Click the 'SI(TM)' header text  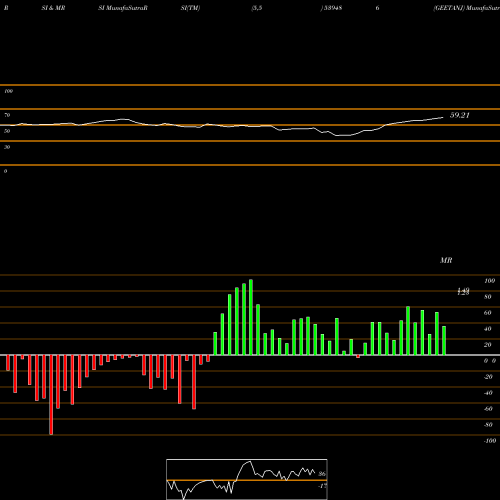[190, 8]
